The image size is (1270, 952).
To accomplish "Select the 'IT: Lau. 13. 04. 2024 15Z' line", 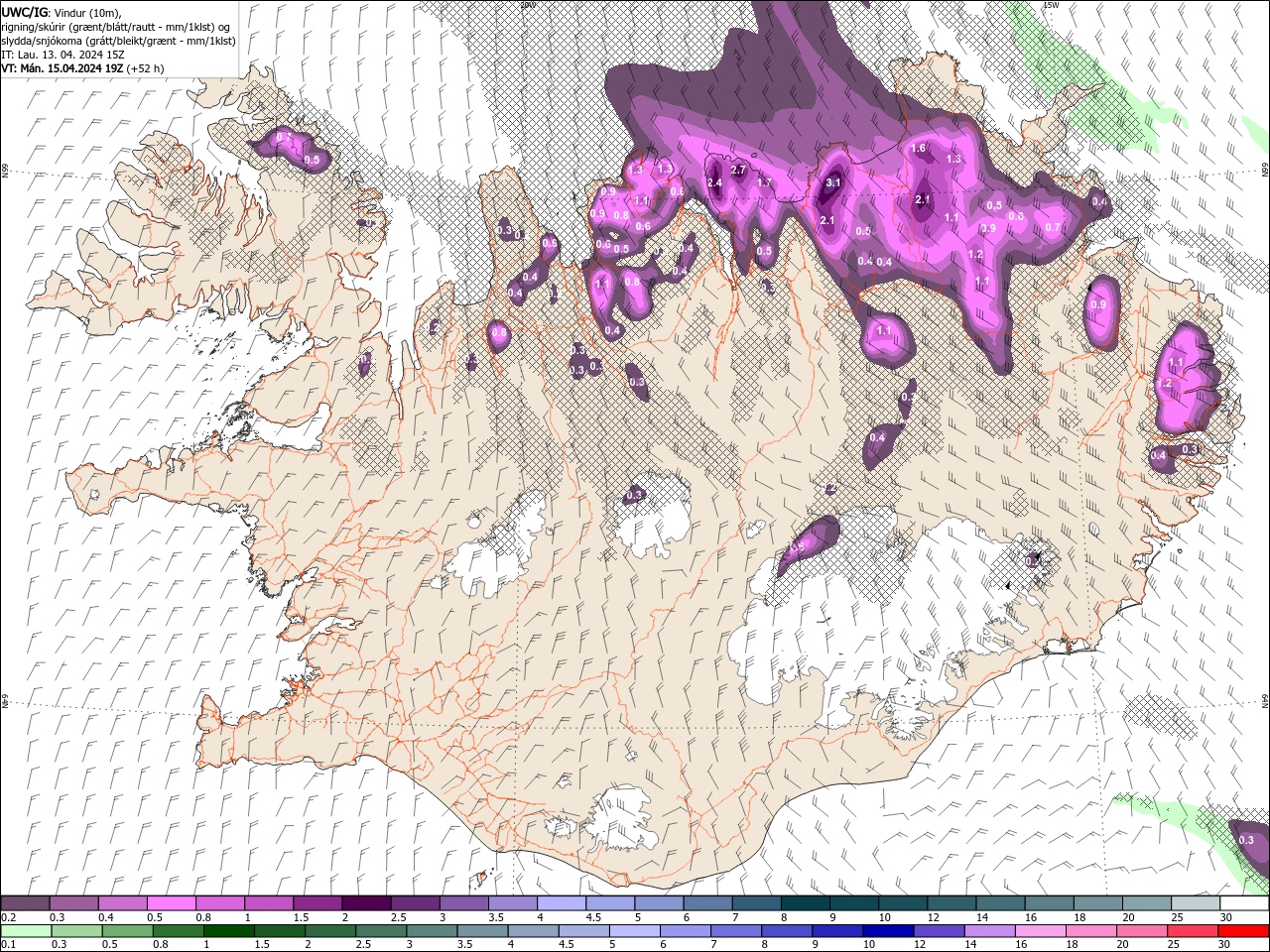I will pos(63,55).
